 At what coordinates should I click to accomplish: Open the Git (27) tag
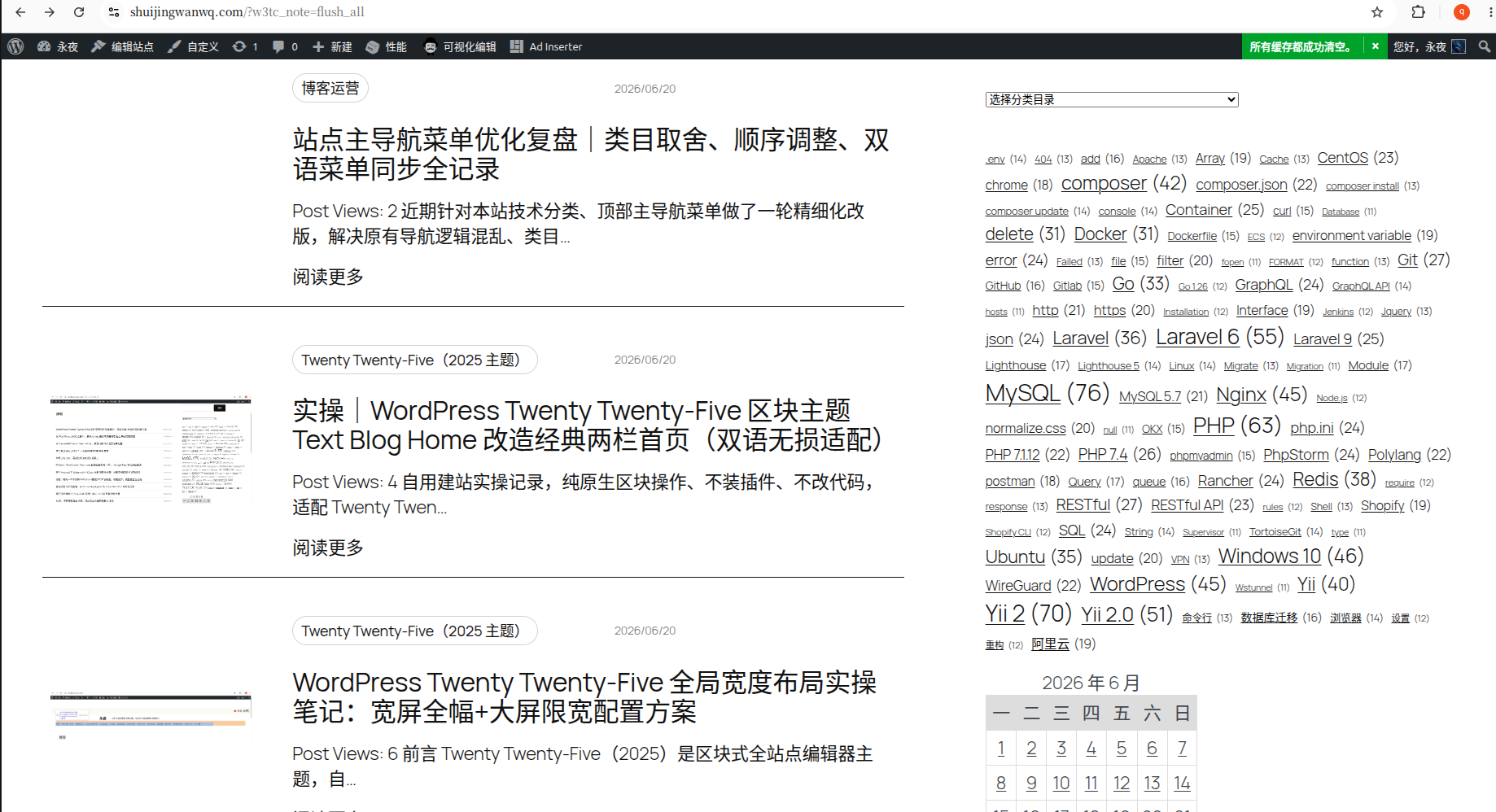(1407, 260)
